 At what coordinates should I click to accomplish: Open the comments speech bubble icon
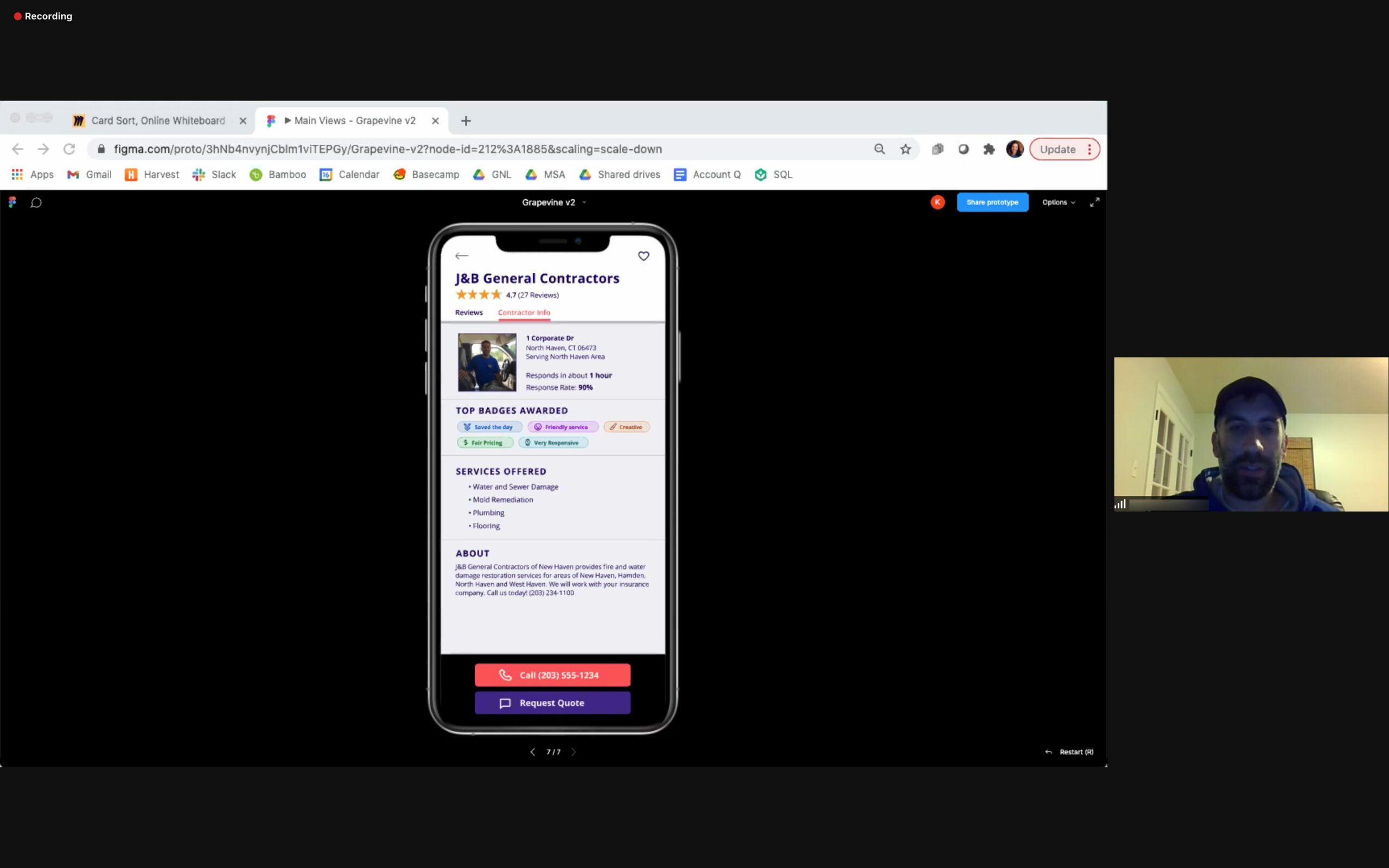point(36,203)
